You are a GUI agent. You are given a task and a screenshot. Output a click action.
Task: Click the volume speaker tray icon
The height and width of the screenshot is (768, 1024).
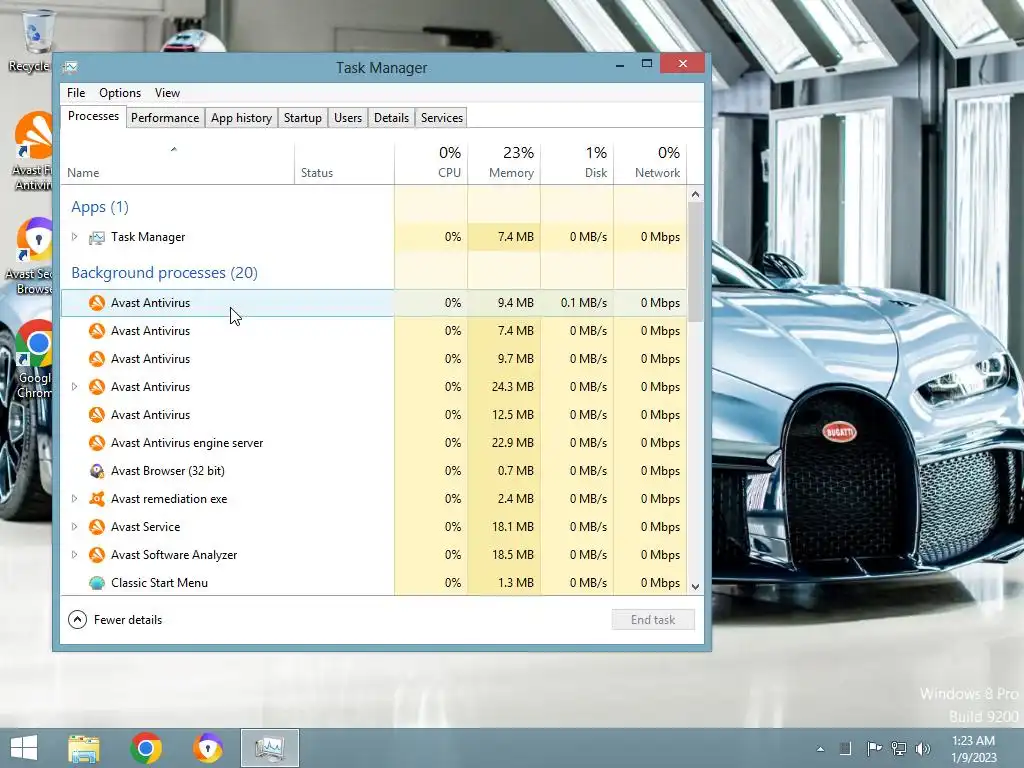[x=923, y=748]
